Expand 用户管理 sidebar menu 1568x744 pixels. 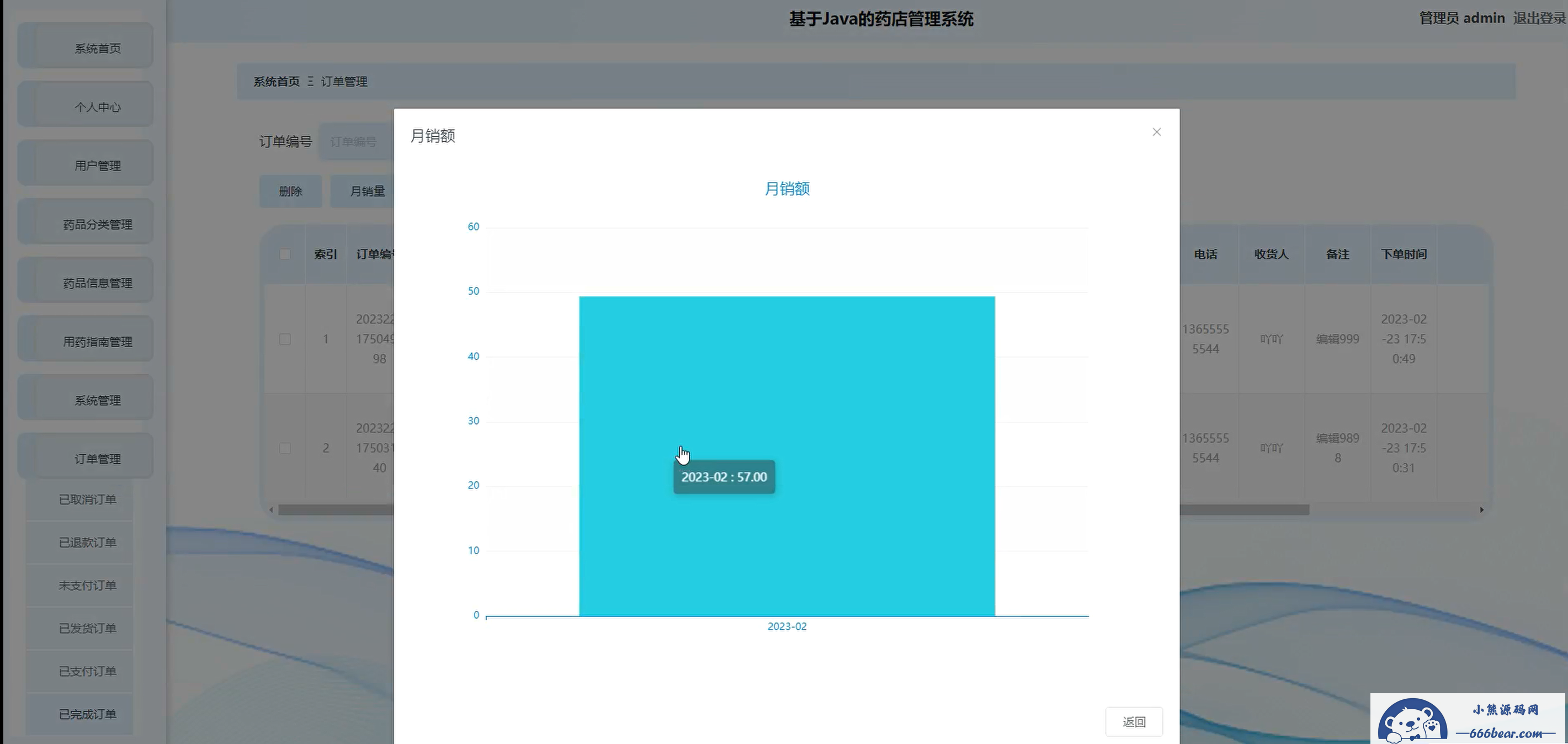point(97,166)
